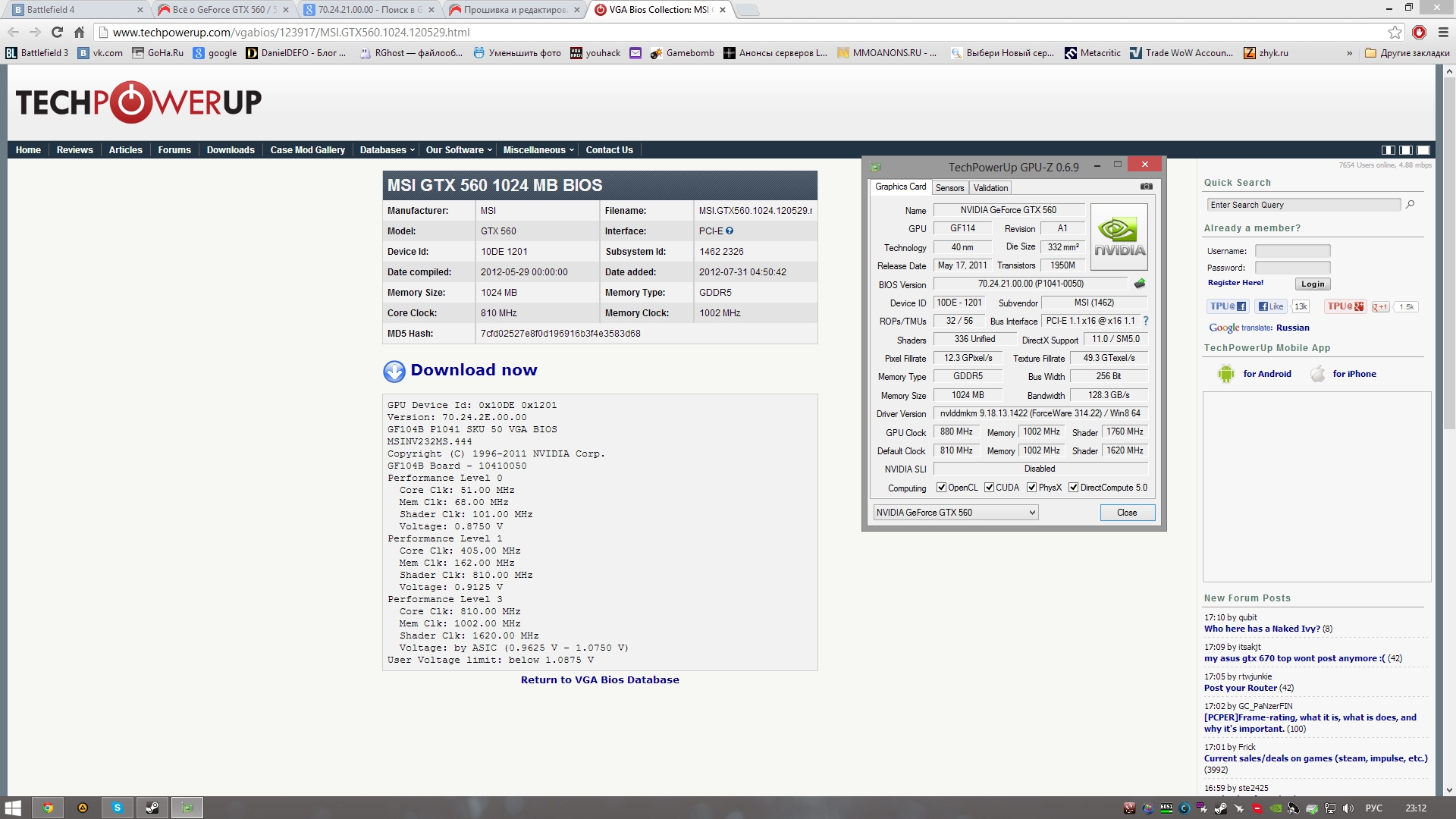Expand the Databases menu
Screen dimensions: 1456x819
387,150
